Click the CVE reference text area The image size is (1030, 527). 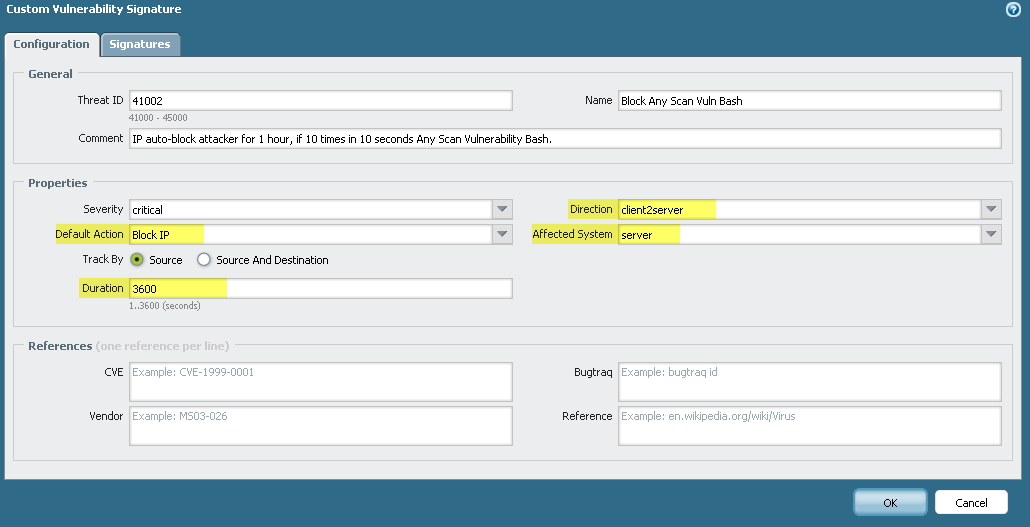click(320, 381)
